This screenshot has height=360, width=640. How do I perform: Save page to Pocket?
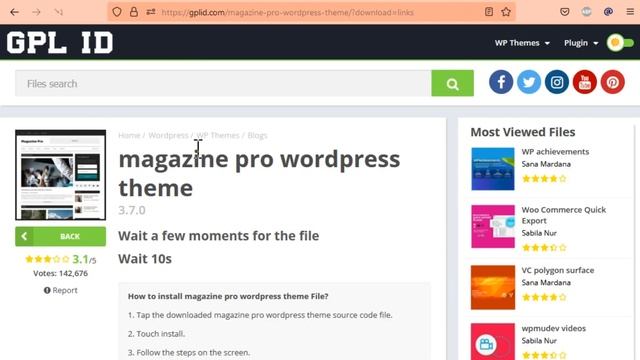point(564,12)
